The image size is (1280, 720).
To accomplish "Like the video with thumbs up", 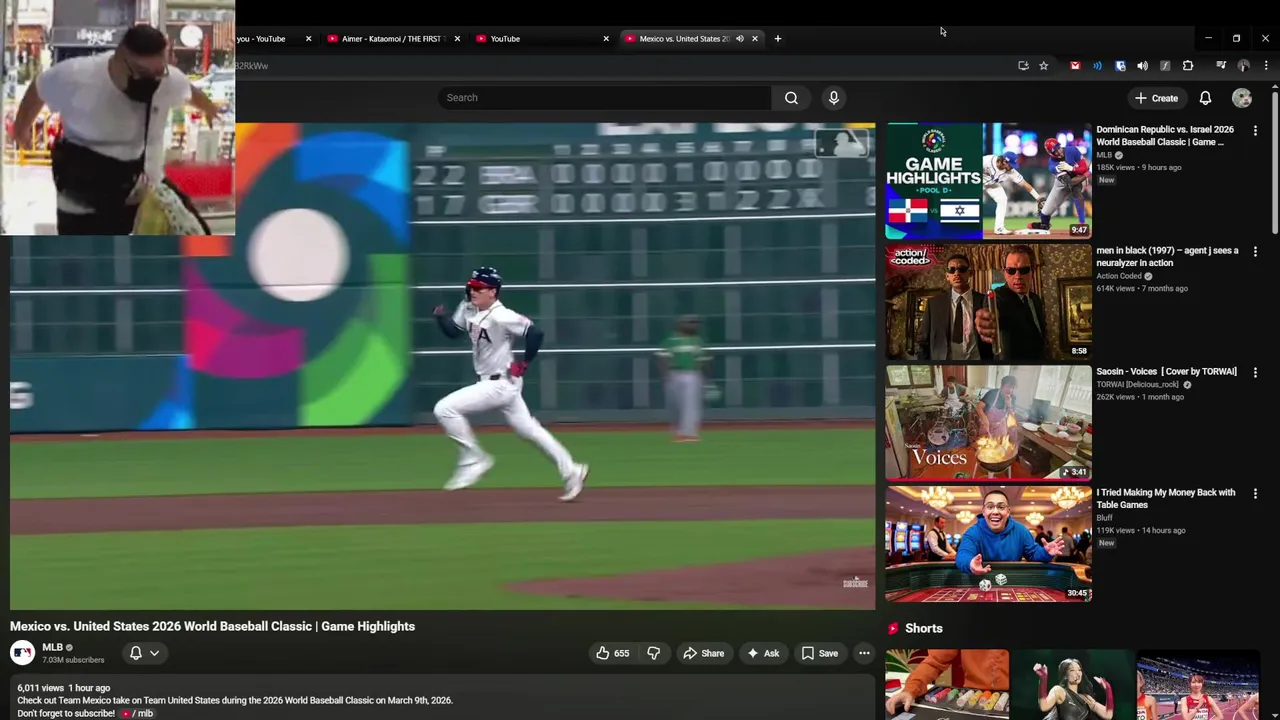I will (613, 653).
